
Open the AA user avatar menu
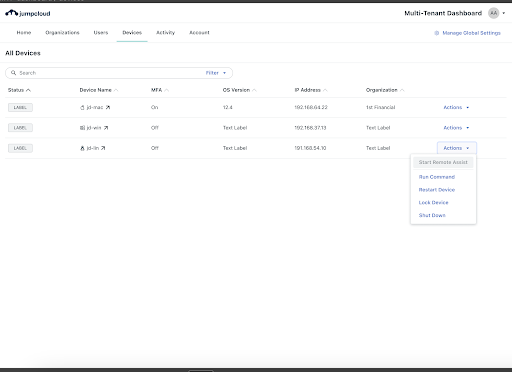click(x=493, y=13)
